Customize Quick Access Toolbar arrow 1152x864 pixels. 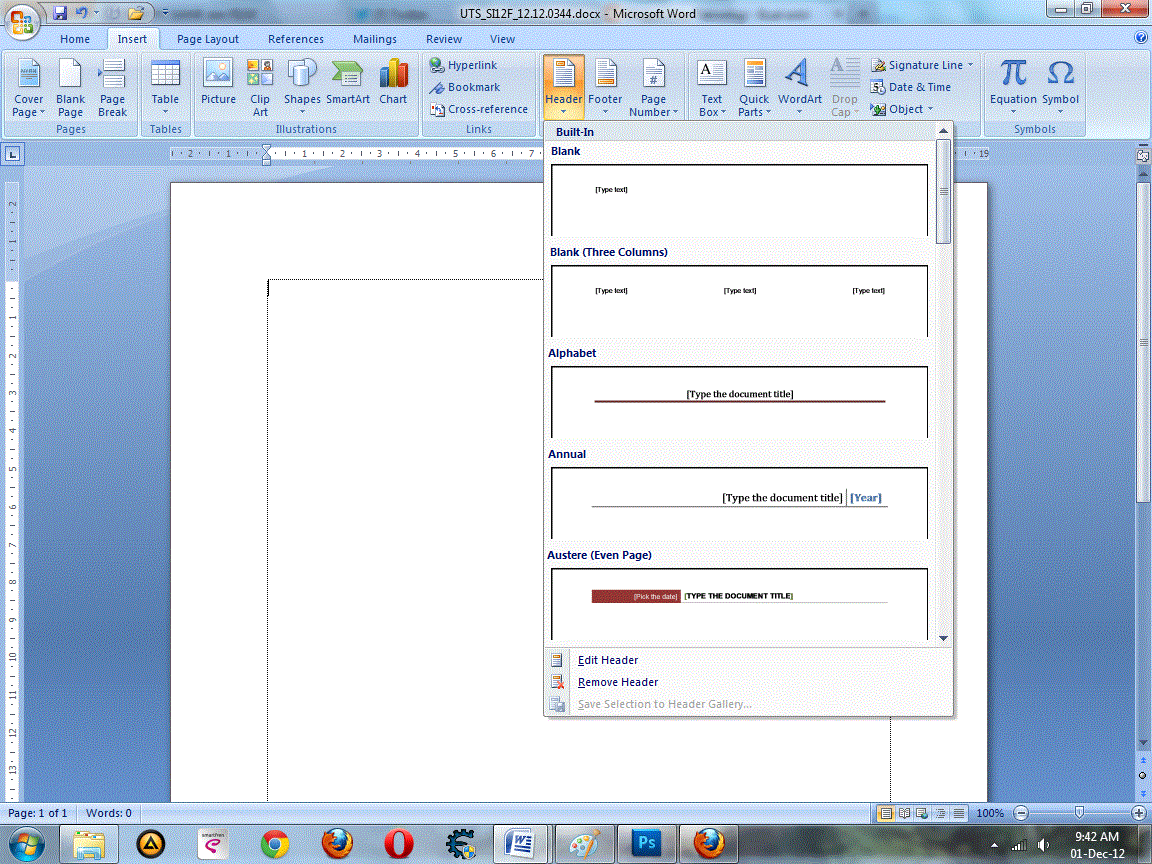(165, 12)
